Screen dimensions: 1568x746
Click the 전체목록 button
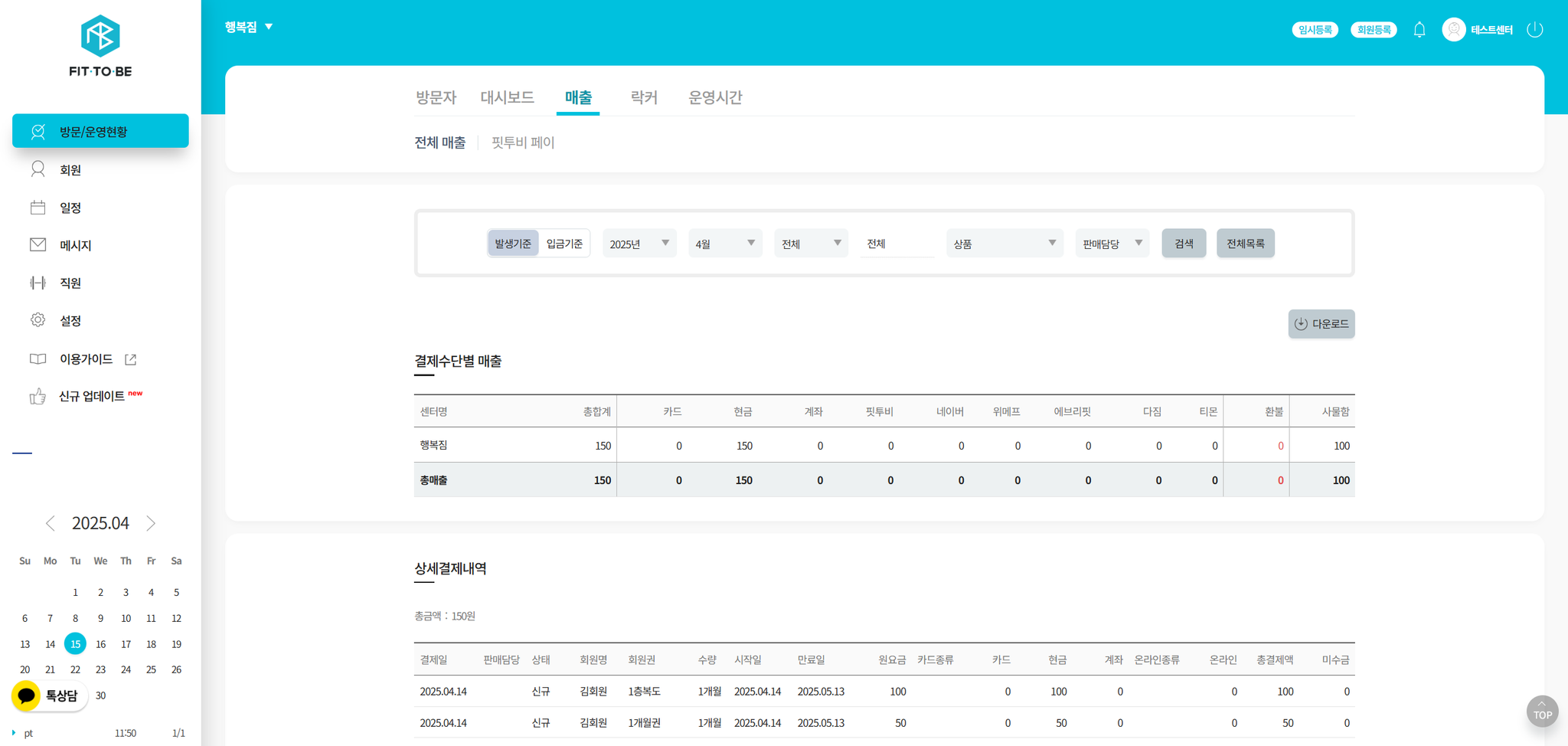(1246, 244)
